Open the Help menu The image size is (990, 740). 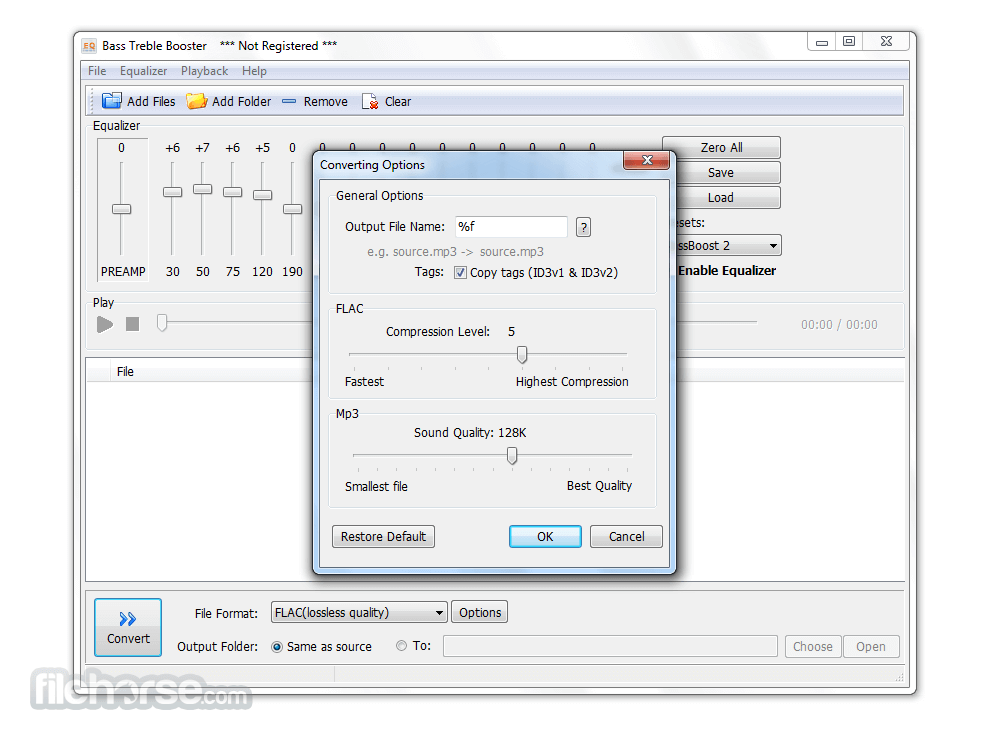254,71
